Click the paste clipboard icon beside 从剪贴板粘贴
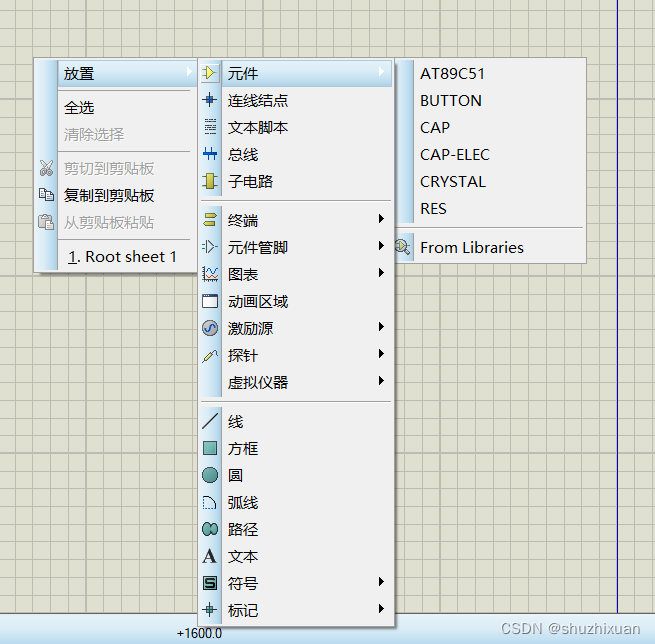 (x=46, y=222)
